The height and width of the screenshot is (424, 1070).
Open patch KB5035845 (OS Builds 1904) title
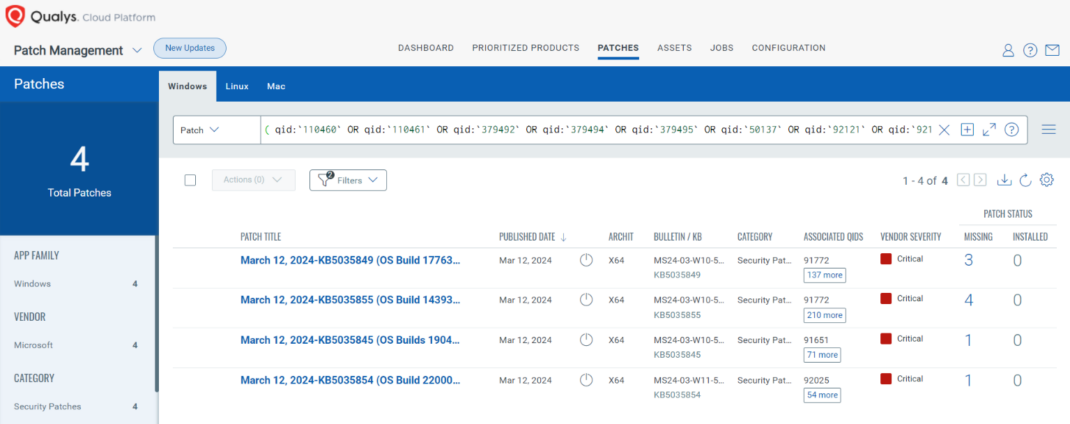pos(350,340)
